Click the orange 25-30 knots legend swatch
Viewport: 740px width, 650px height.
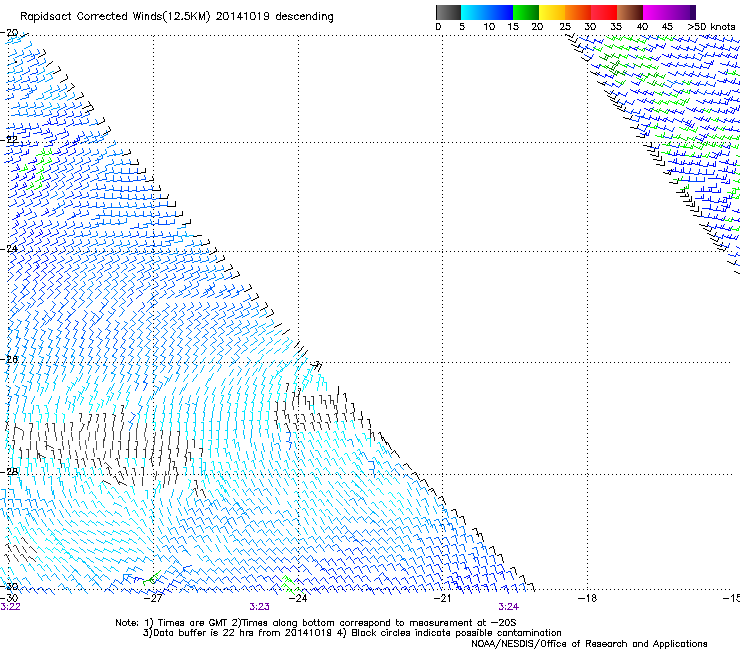pyautogui.click(x=578, y=12)
